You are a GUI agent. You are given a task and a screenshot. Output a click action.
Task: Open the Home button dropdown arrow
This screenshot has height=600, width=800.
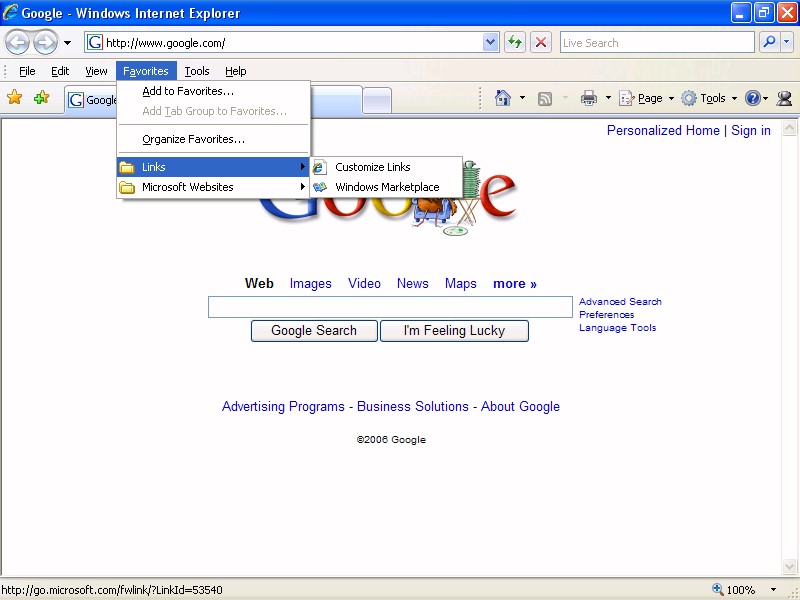[522, 97]
